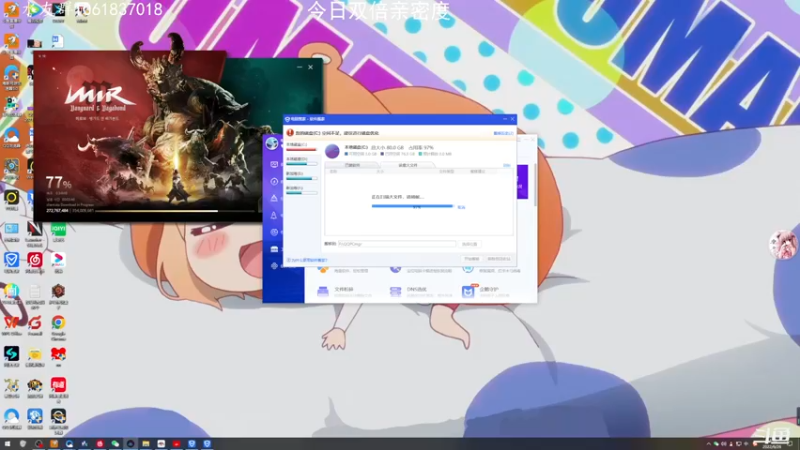This screenshot has height=450, width=800.
Task: Select volume F in the drive list
Action: (x=301, y=190)
